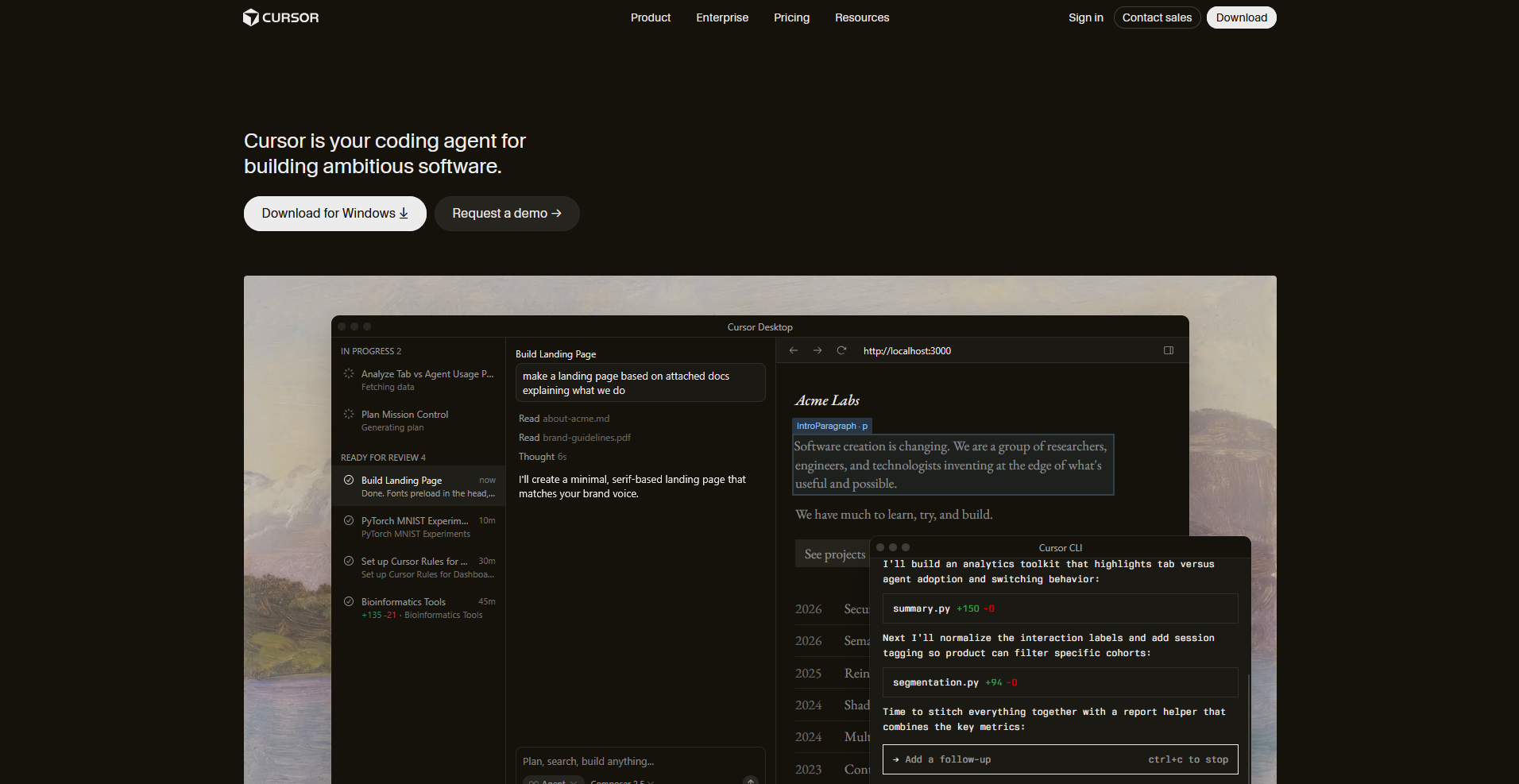Go to the Pricing page
This screenshot has height=784, width=1519.
point(791,17)
